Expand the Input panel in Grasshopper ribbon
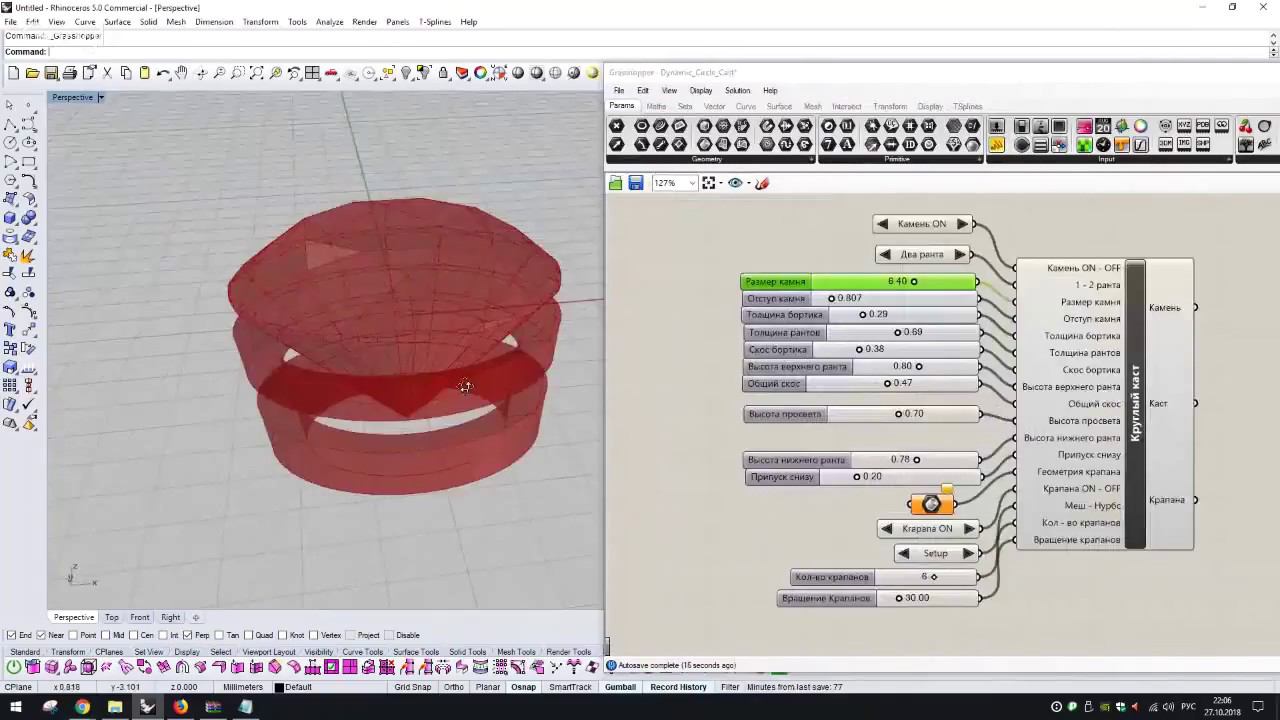This screenshot has height=720, width=1280. pyautogui.click(x=1228, y=159)
